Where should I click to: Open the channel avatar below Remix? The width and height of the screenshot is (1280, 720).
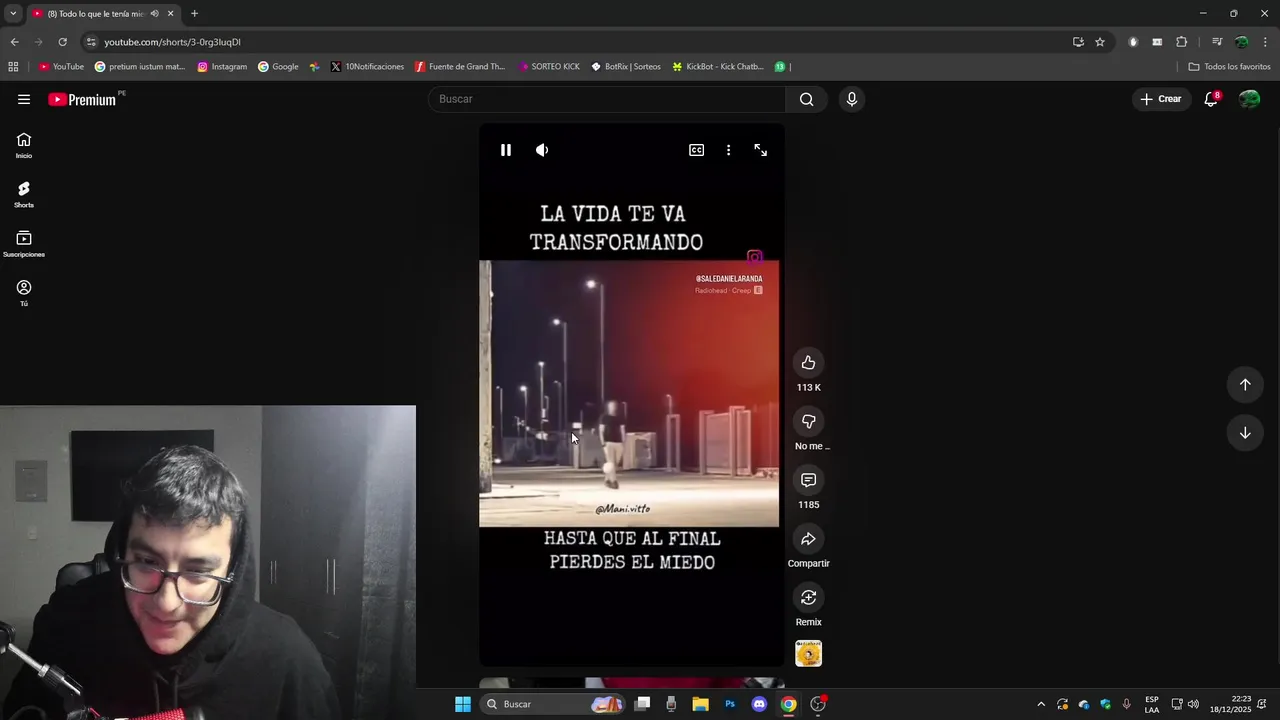(808, 654)
